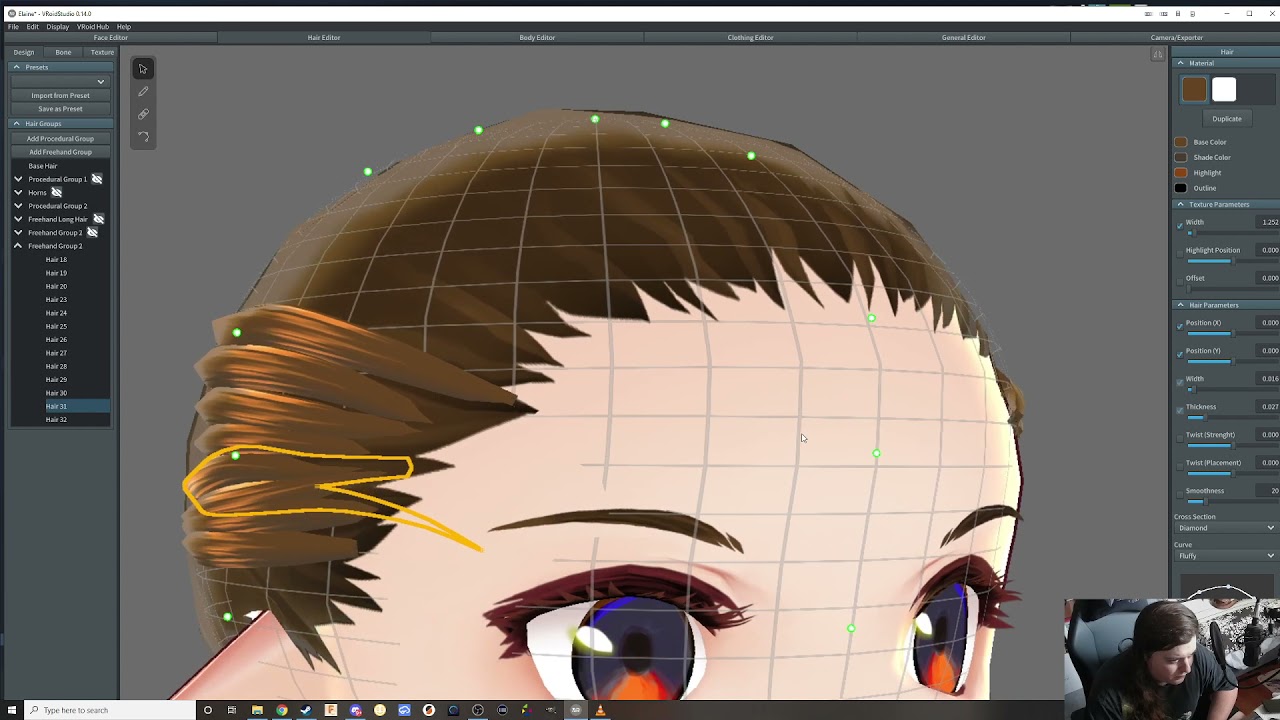Open the Highlight color swatch
Image resolution: width=1280 pixels, height=720 pixels.
(x=1181, y=173)
